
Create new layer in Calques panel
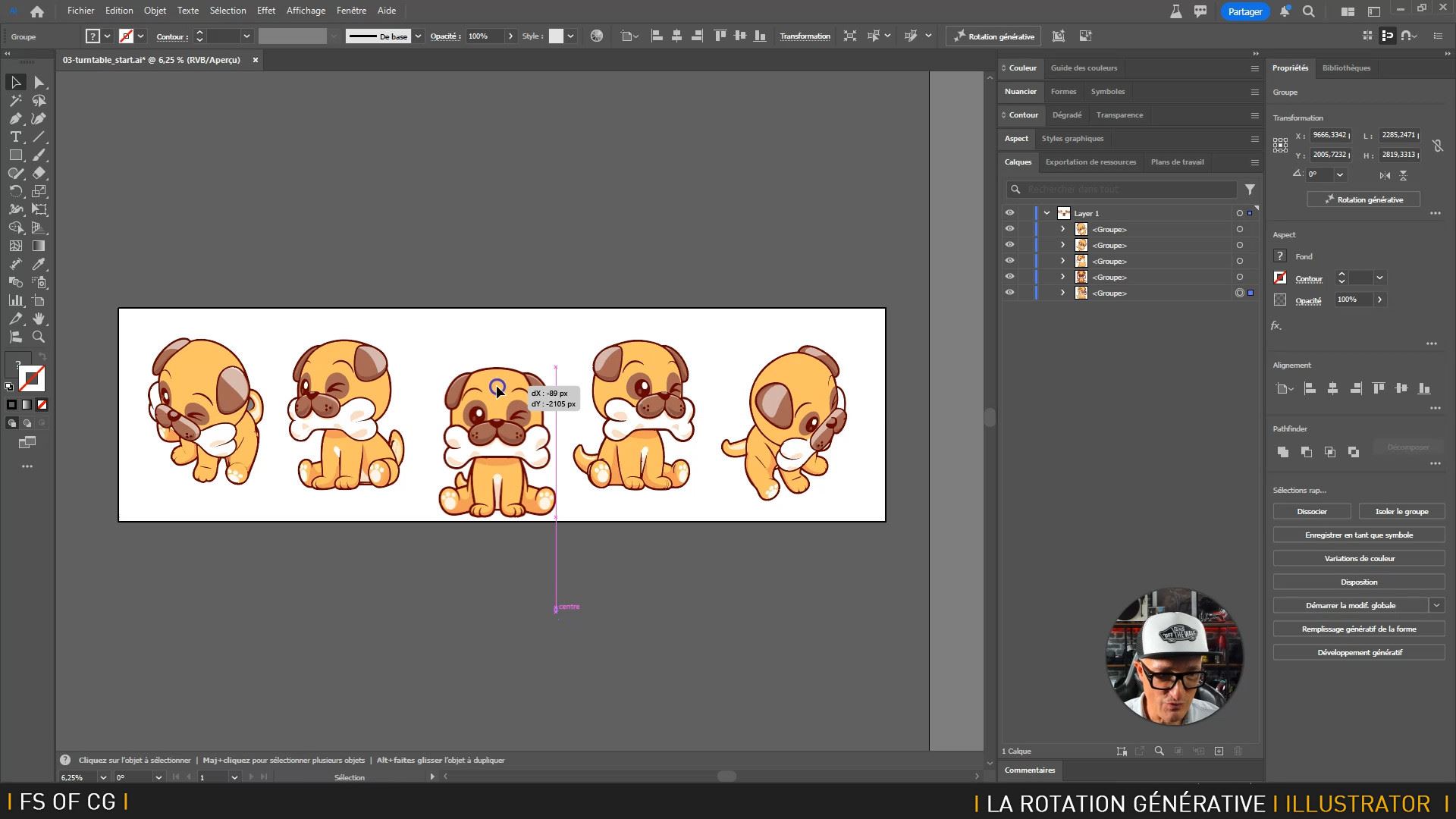pos(1219,751)
